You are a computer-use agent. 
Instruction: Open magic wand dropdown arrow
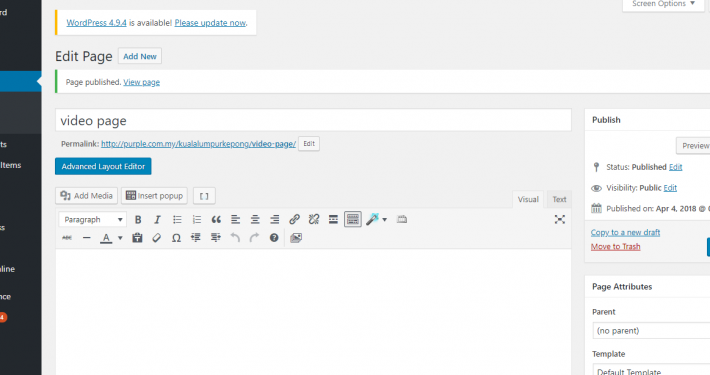384,220
